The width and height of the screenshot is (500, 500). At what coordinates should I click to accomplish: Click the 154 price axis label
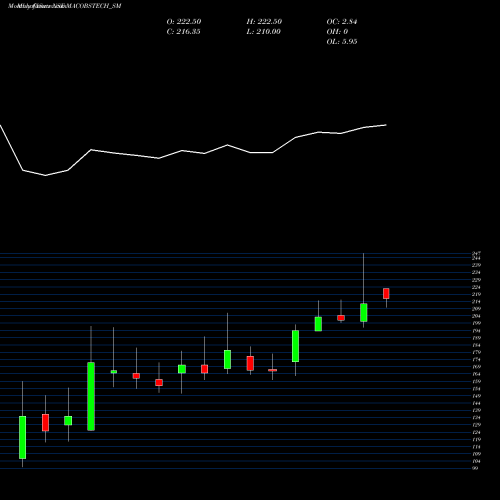[476, 389]
